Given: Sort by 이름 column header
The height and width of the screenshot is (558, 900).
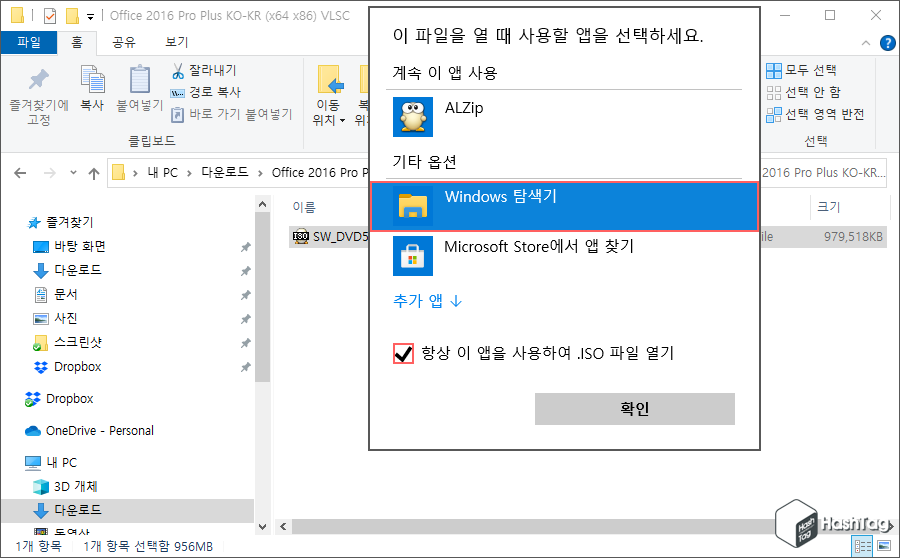Looking at the screenshot, I should [304, 207].
